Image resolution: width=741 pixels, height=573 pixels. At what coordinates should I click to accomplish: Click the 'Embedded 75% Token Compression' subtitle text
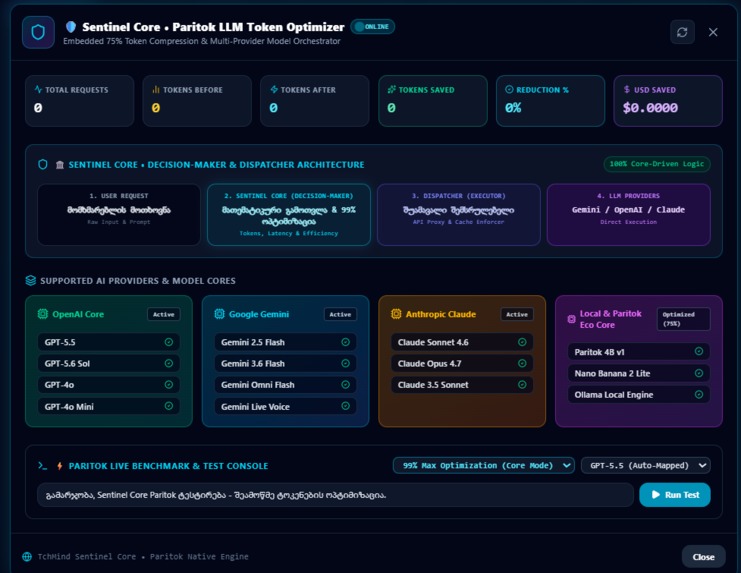tap(202, 41)
